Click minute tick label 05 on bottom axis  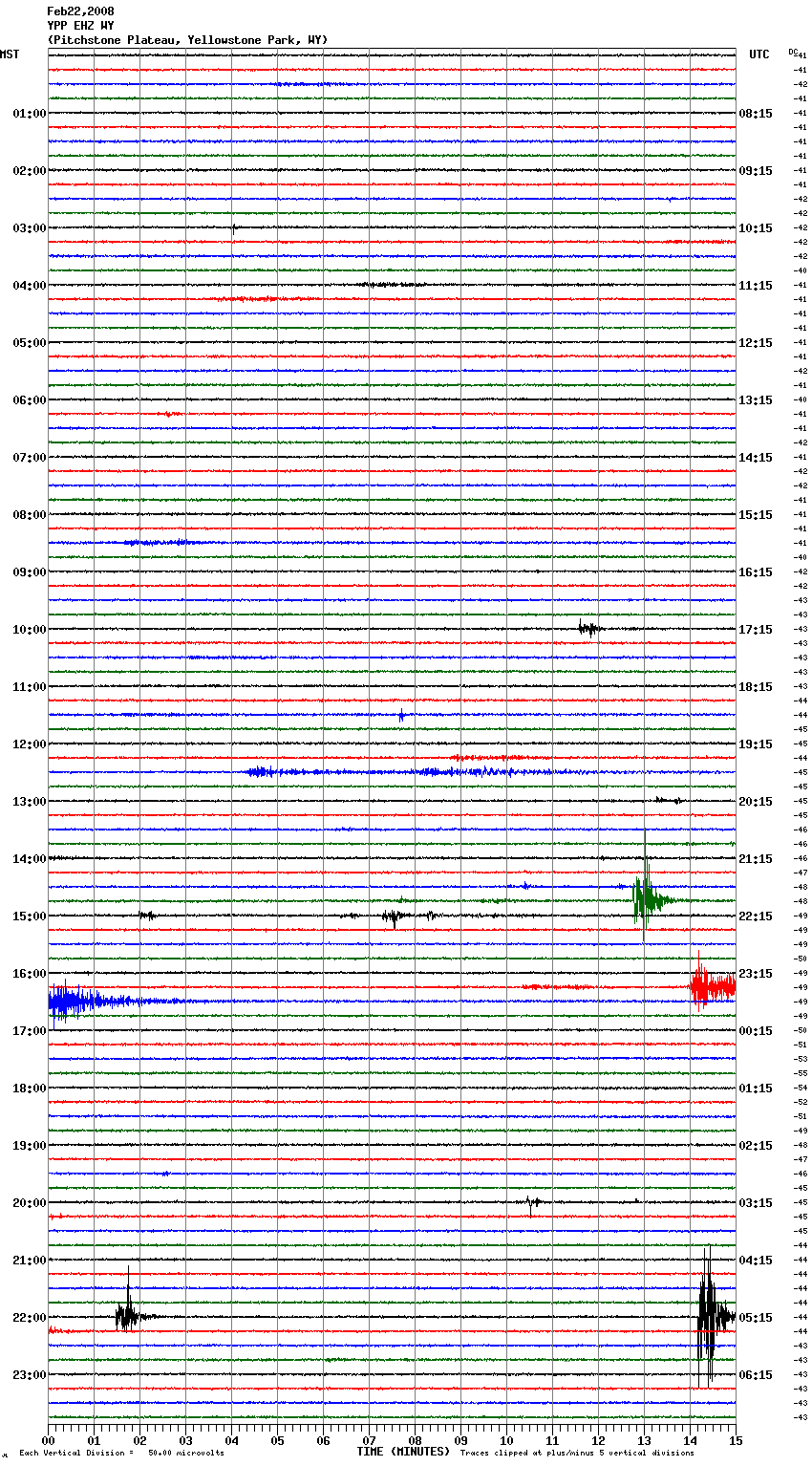point(277,1441)
